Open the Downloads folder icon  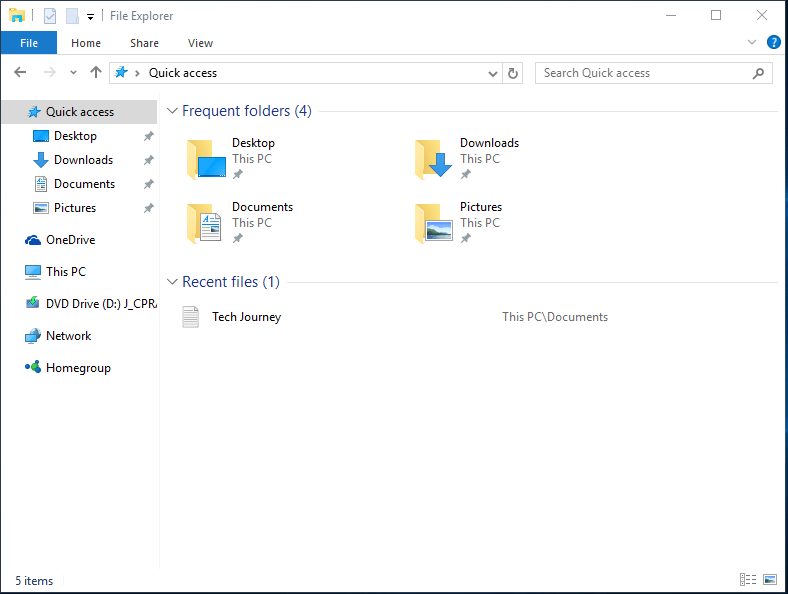pyautogui.click(x=434, y=159)
